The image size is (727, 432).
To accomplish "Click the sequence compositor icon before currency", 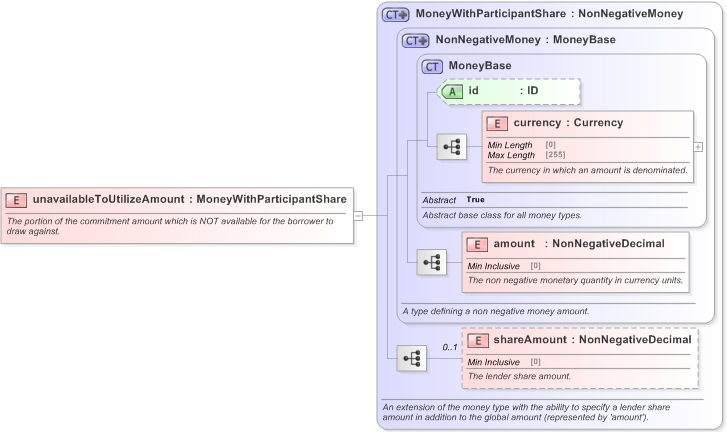I will pos(452,147).
